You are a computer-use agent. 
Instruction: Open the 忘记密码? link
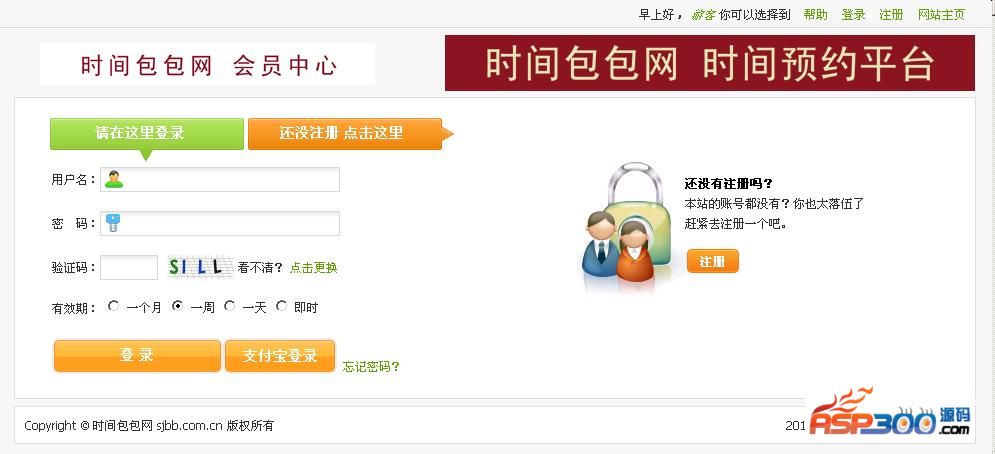[371, 366]
